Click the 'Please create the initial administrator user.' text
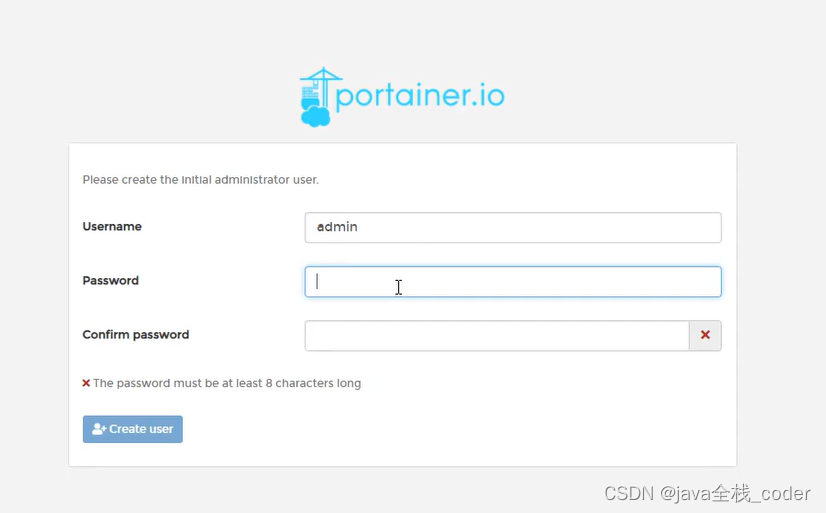 (x=201, y=180)
